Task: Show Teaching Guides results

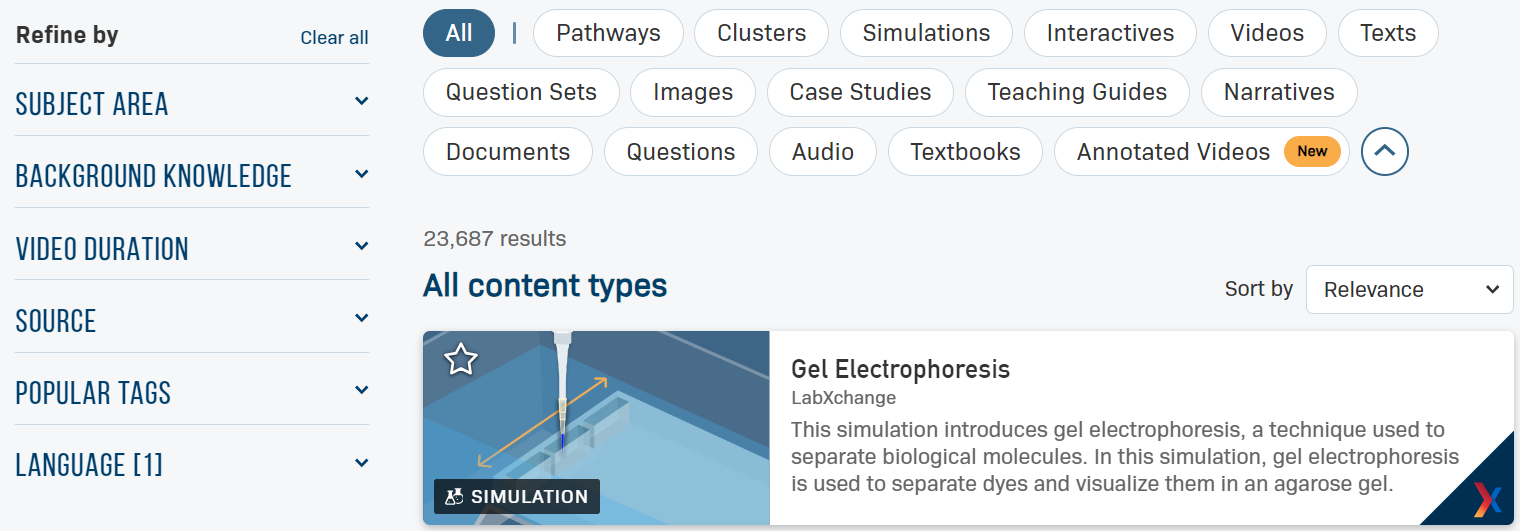Action: coord(1077,92)
